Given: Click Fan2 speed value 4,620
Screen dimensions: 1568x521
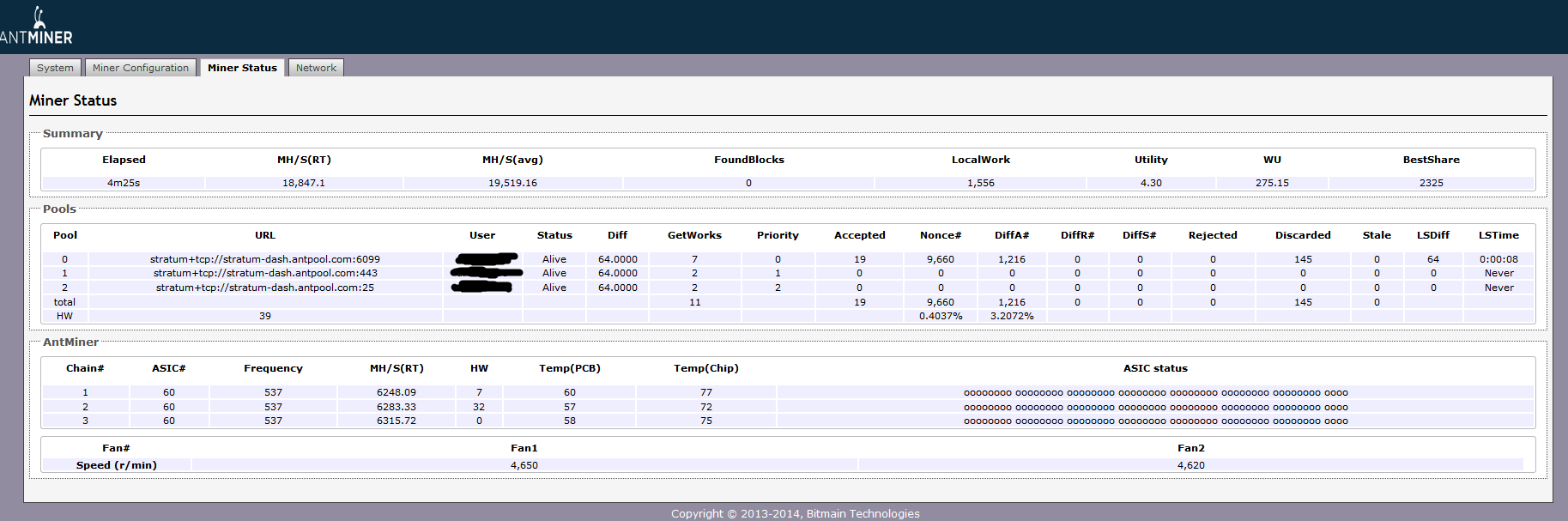Looking at the screenshot, I should click(x=1190, y=465).
